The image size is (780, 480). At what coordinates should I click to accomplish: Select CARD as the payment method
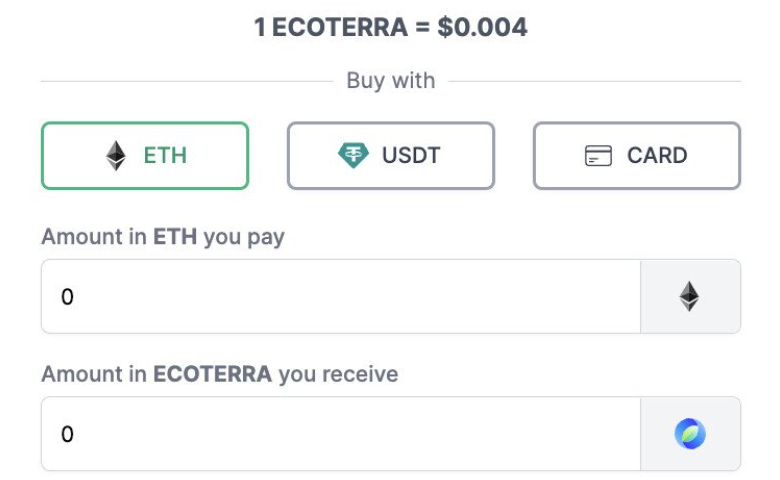(x=637, y=156)
